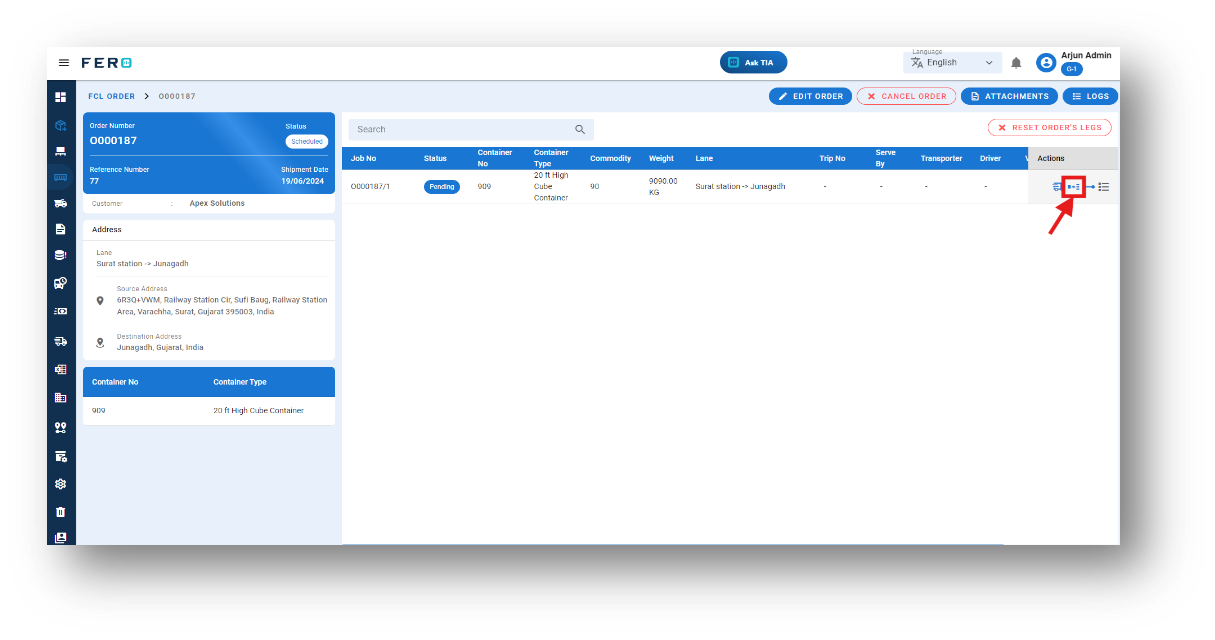
Task: Click the Weight column header
Action: pyautogui.click(x=661, y=158)
